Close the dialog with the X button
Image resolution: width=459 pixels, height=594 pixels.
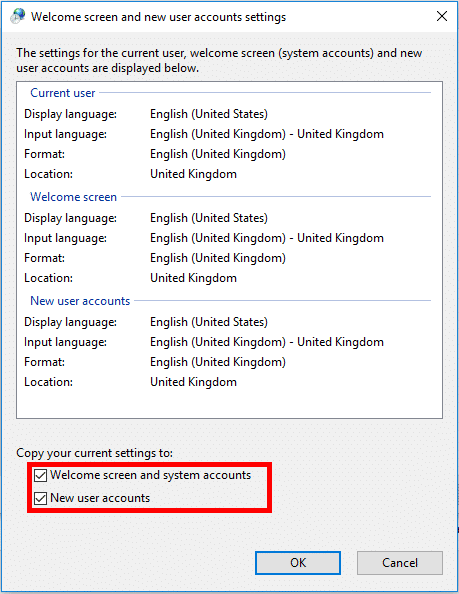pos(442,16)
